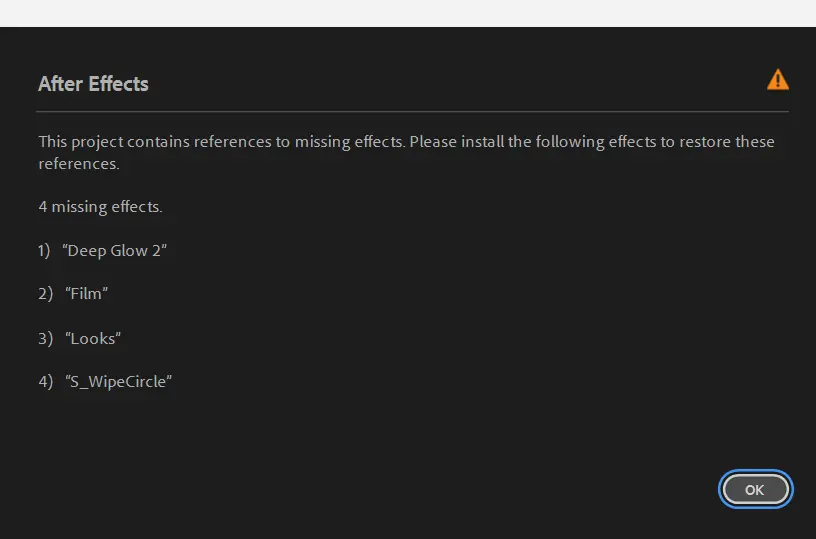
Task: Click the "Please install the following effects" sentence
Action: click(530, 142)
